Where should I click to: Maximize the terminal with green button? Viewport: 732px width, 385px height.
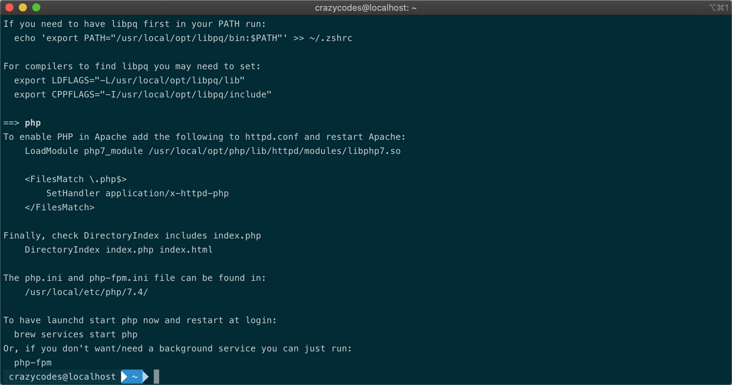click(36, 7)
